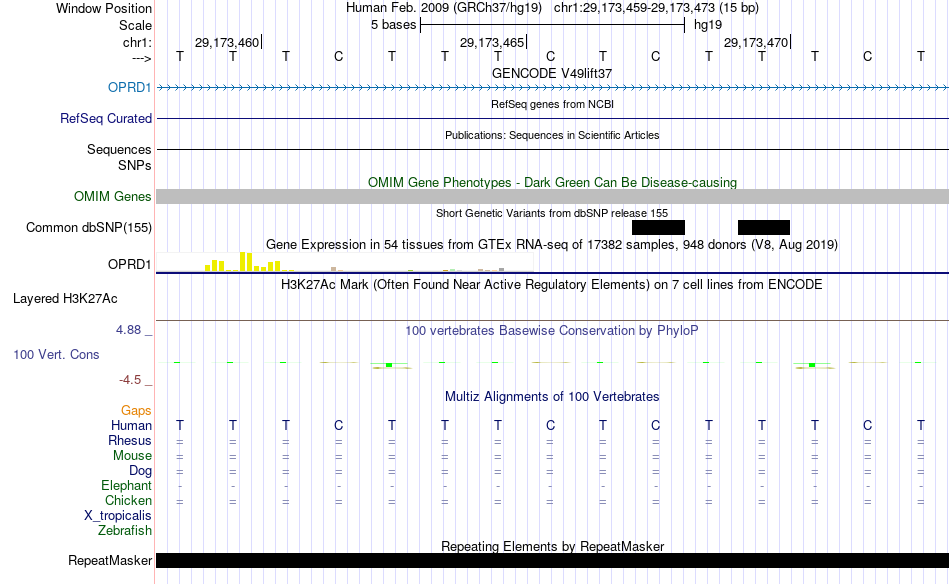Click the SNPs track label
The image size is (950, 584).
click(135, 165)
